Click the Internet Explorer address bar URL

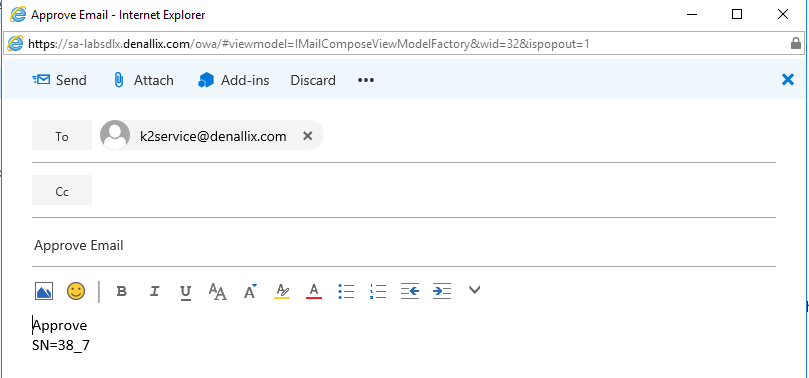click(x=309, y=44)
